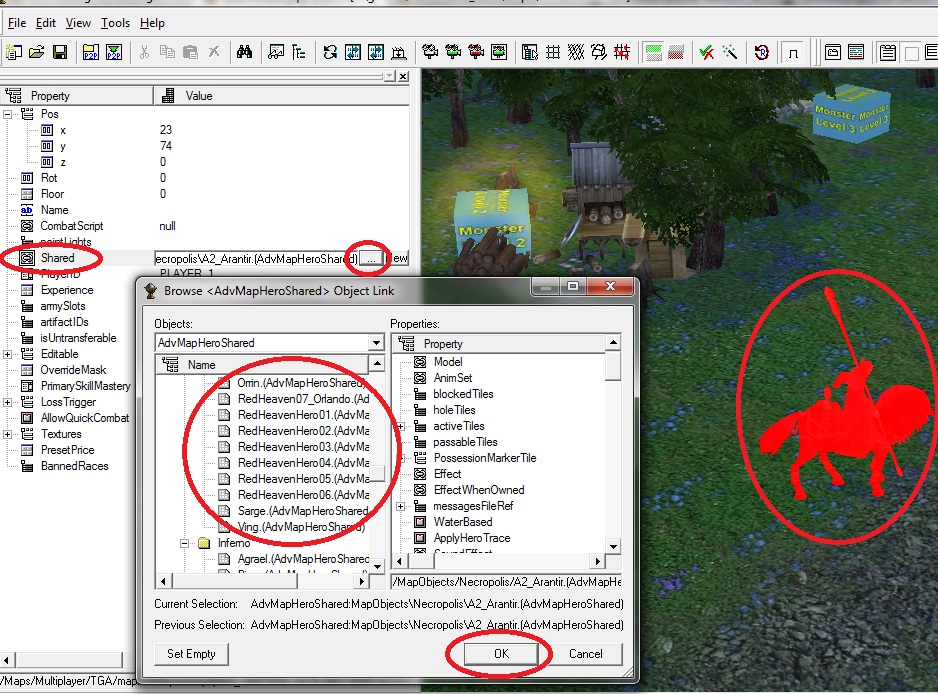The height and width of the screenshot is (694, 938).
Task: Click the Shared value path field
Action: 257,258
